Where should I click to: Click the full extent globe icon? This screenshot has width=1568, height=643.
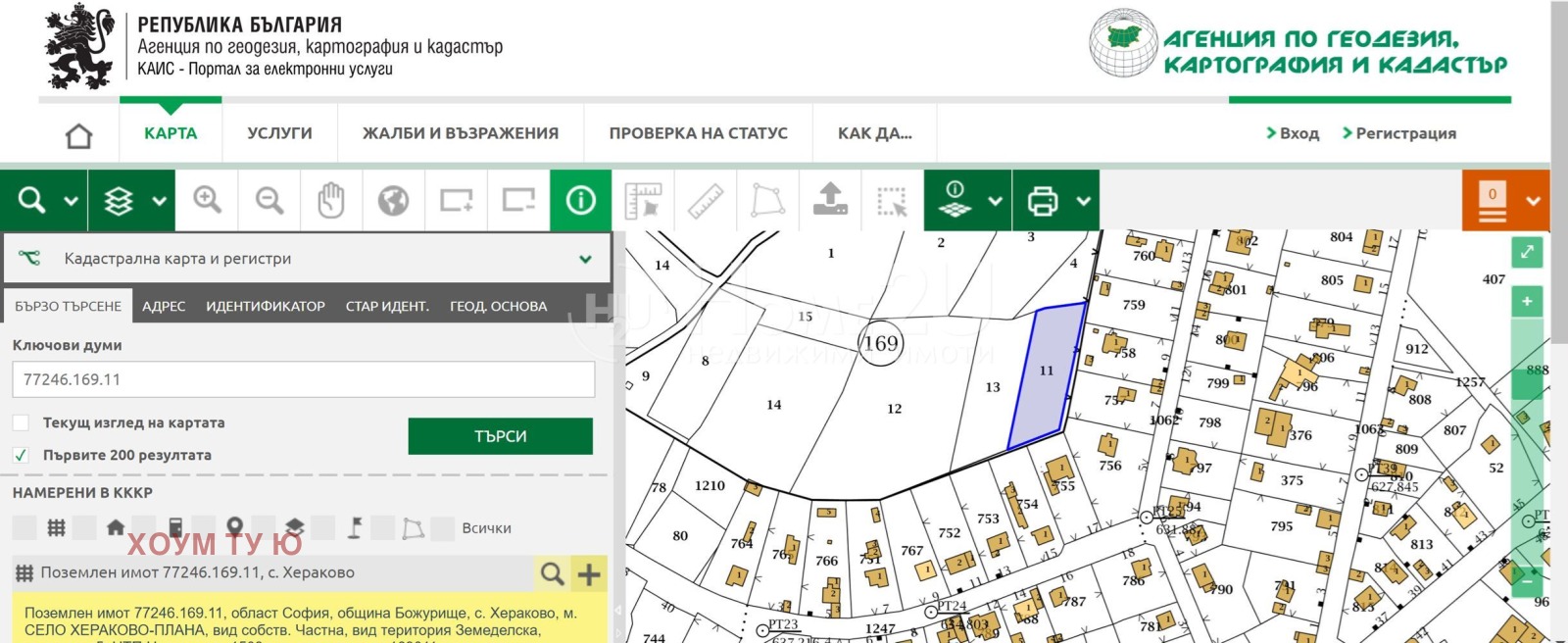[393, 201]
